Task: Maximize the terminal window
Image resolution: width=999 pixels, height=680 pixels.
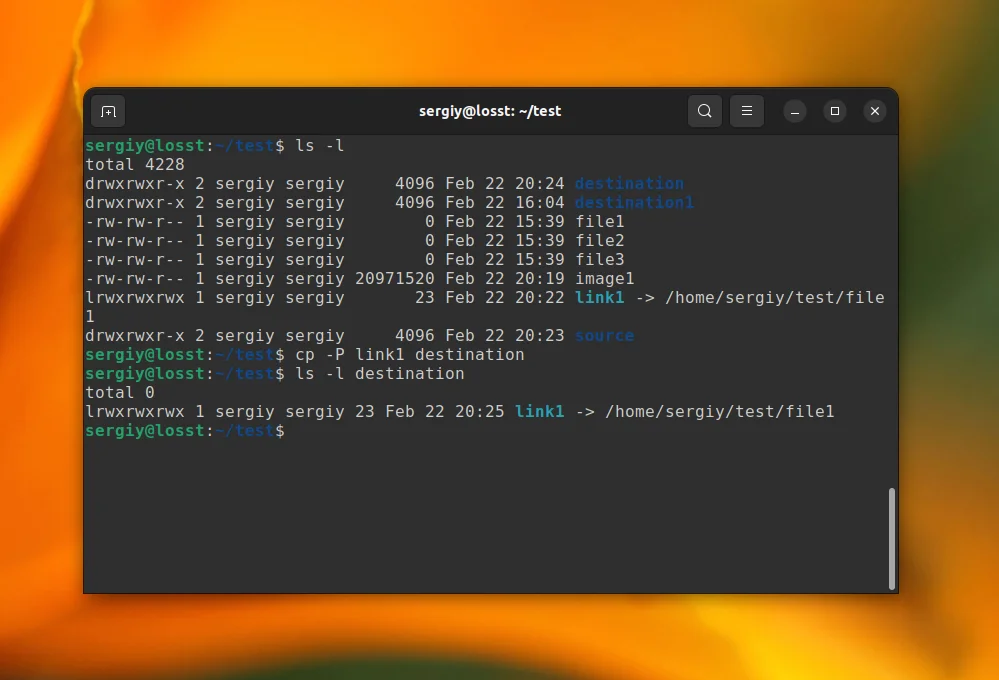Action: tap(834, 111)
